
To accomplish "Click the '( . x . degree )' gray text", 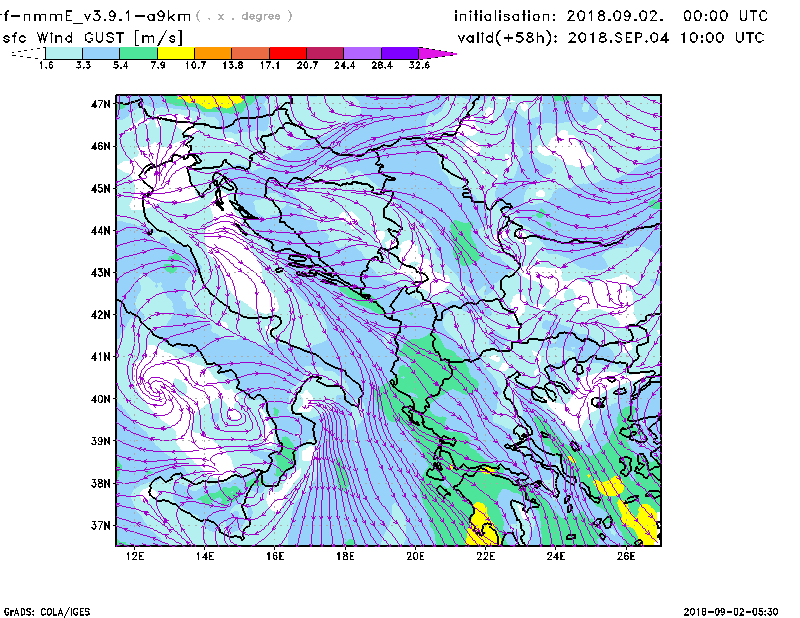I will click(x=244, y=16).
